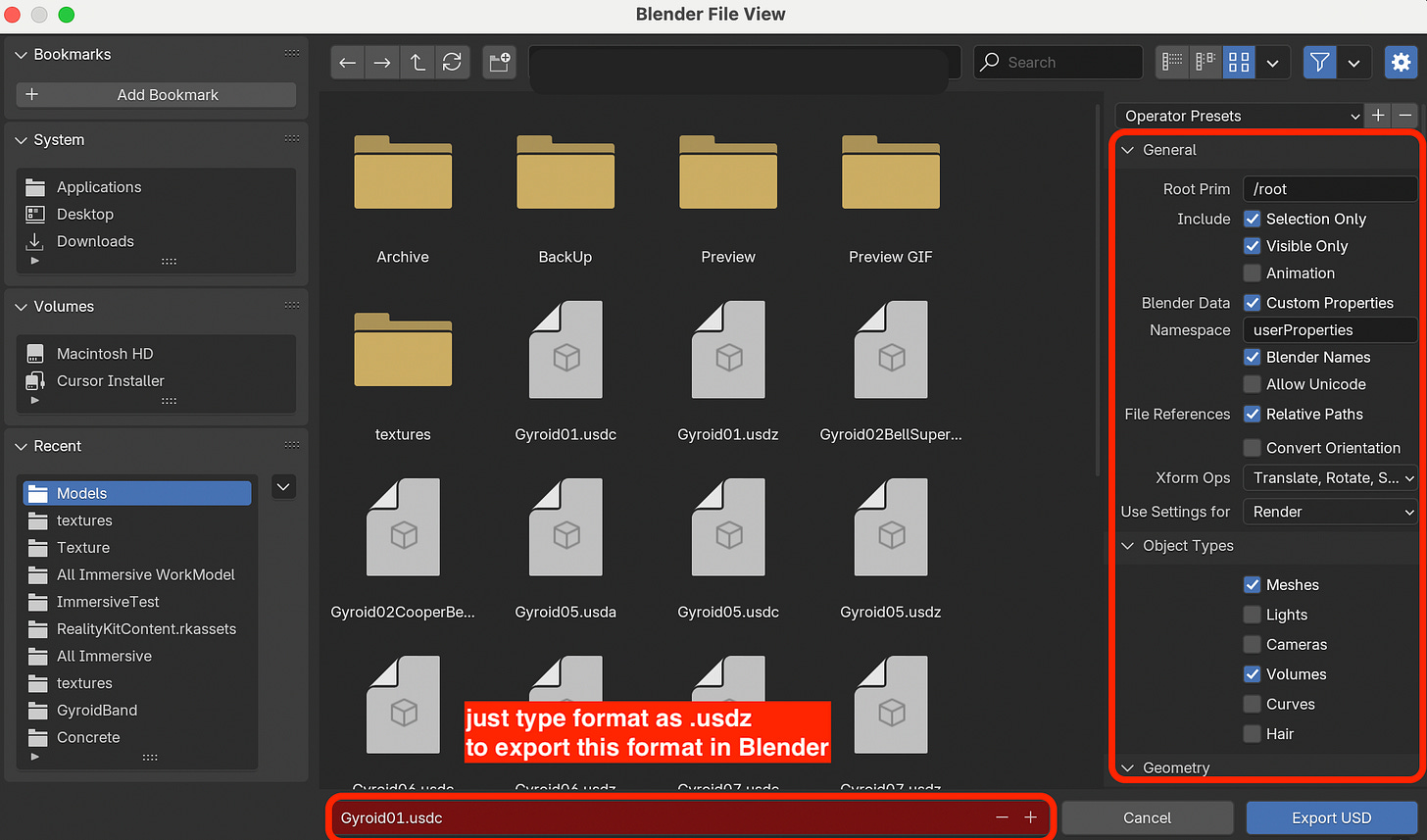Enable the Lights object type checkbox
The image size is (1427, 840).
(x=1252, y=615)
